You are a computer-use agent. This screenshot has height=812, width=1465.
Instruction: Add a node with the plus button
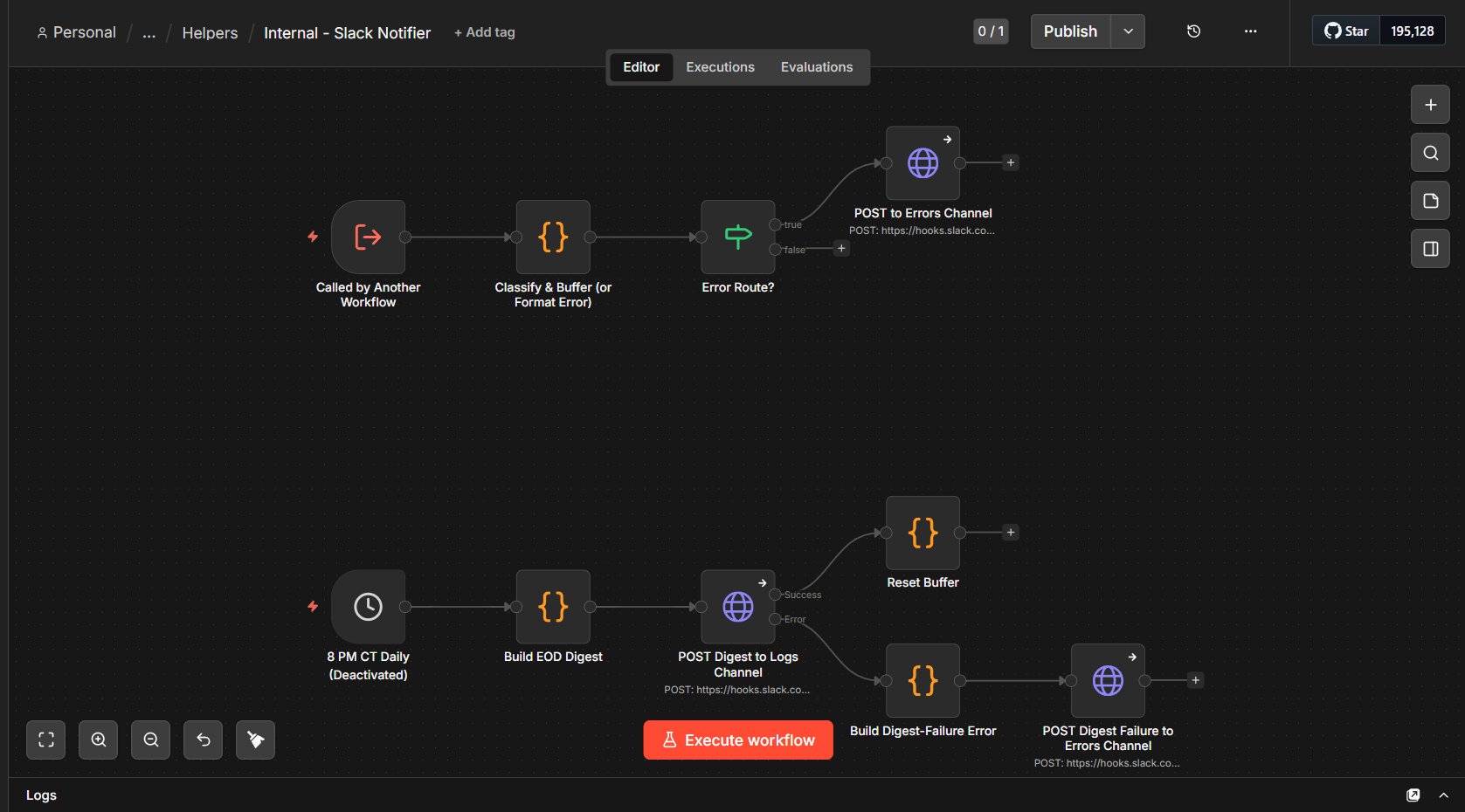tap(1430, 105)
